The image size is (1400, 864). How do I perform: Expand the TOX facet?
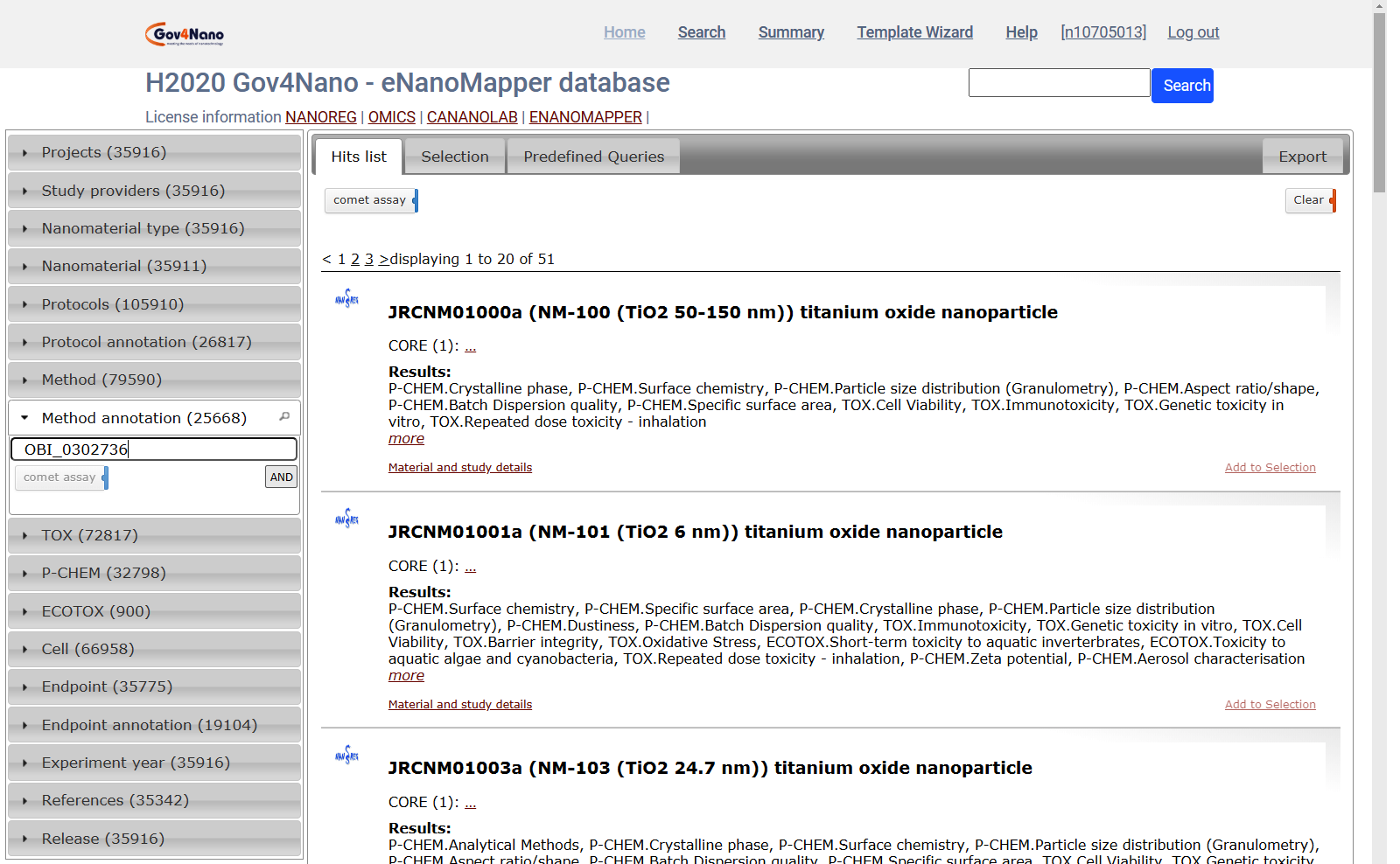[x=89, y=535]
